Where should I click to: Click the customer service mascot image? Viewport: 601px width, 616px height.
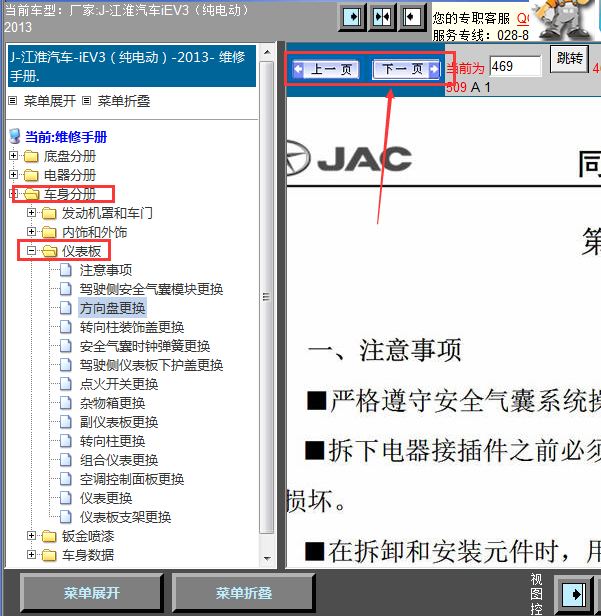(x=563, y=20)
